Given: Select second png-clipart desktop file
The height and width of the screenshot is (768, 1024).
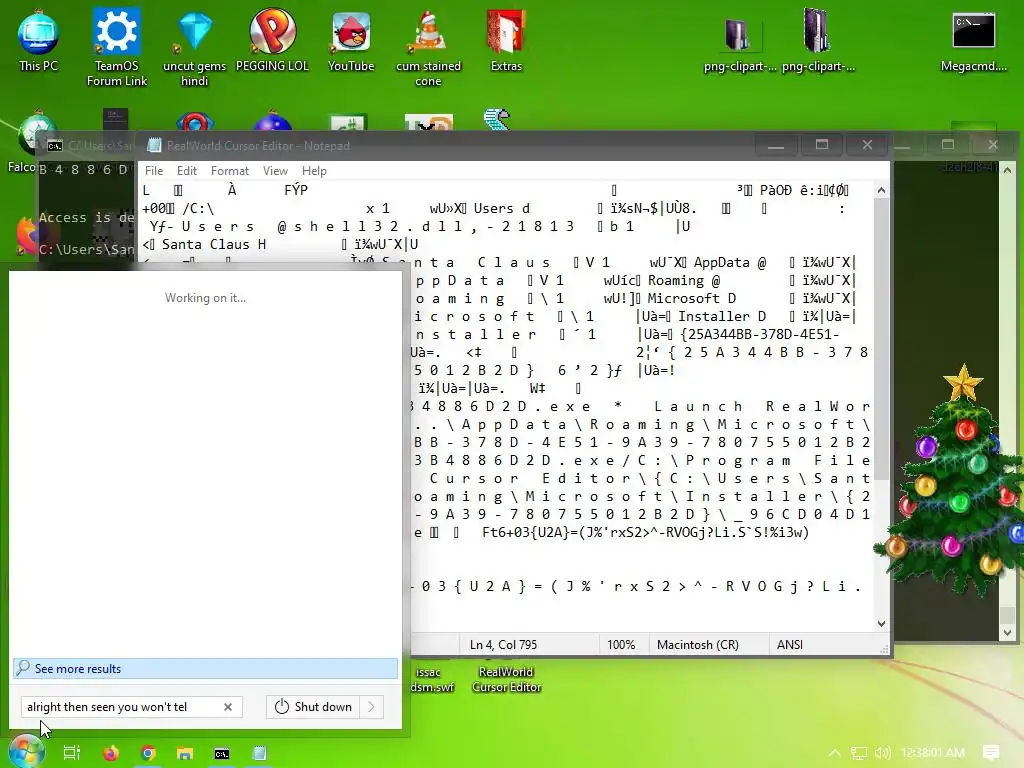Looking at the screenshot, I should pyautogui.click(x=818, y=40).
